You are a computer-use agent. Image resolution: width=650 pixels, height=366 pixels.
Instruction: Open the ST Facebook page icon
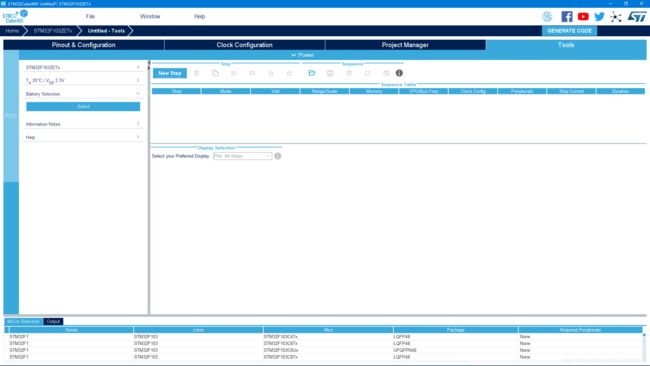pos(567,17)
